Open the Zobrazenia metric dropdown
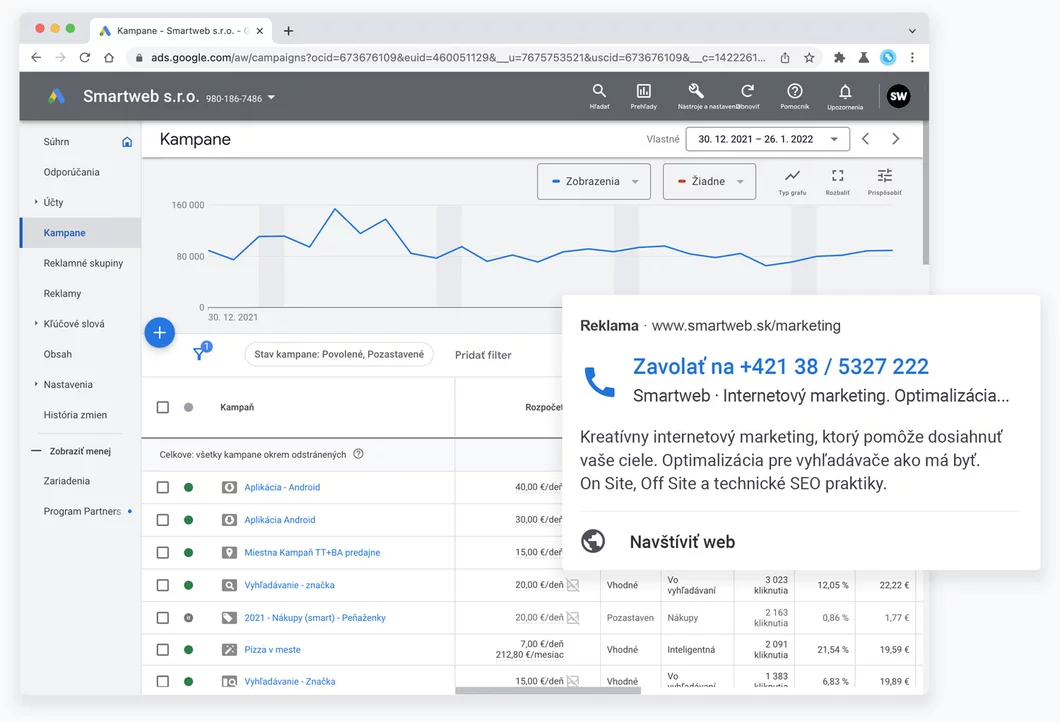This screenshot has width=1060, height=722. pos(594,181)
